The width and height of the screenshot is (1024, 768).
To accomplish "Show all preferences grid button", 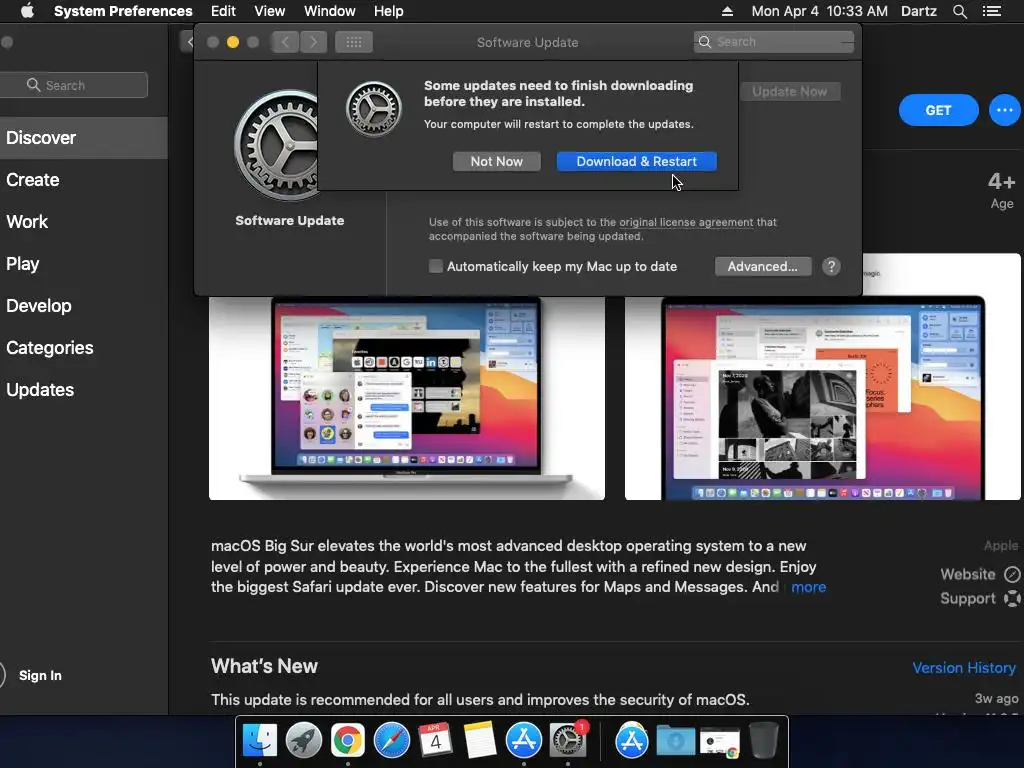I will pos(354,42).
